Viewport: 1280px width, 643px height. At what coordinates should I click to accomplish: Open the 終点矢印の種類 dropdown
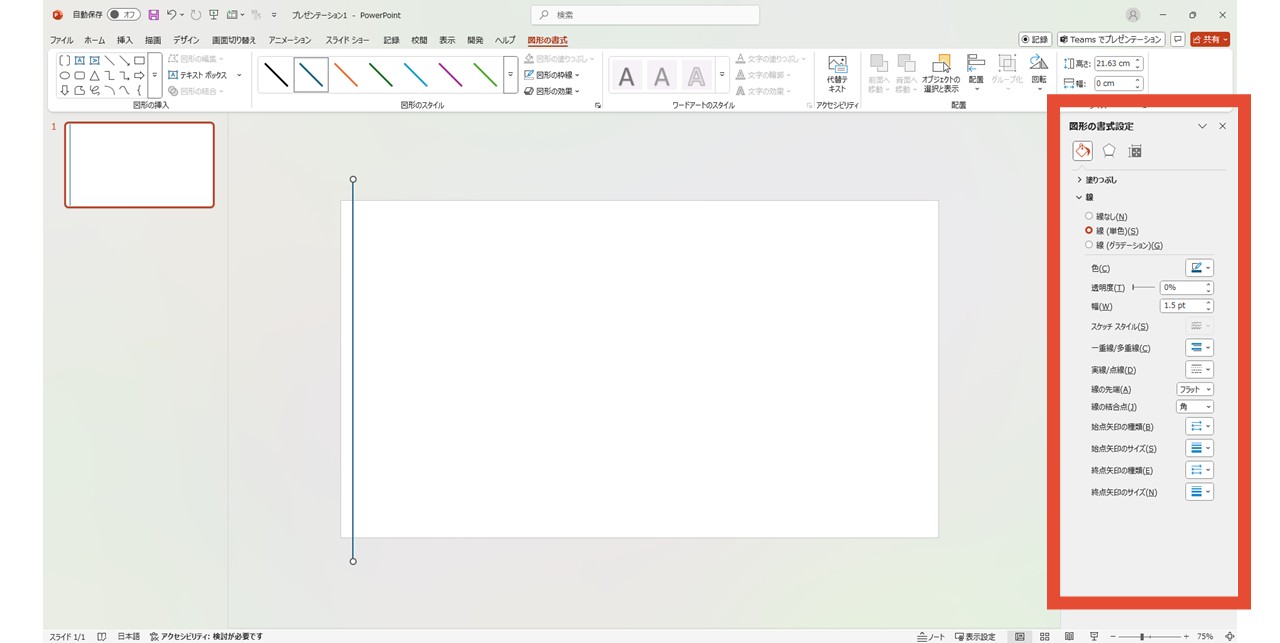click(1199, 470)
